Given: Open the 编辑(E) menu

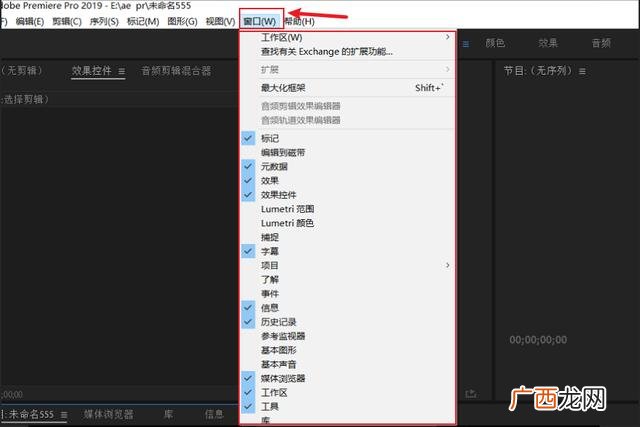Looking at the screenshot, I should (30, 21).
